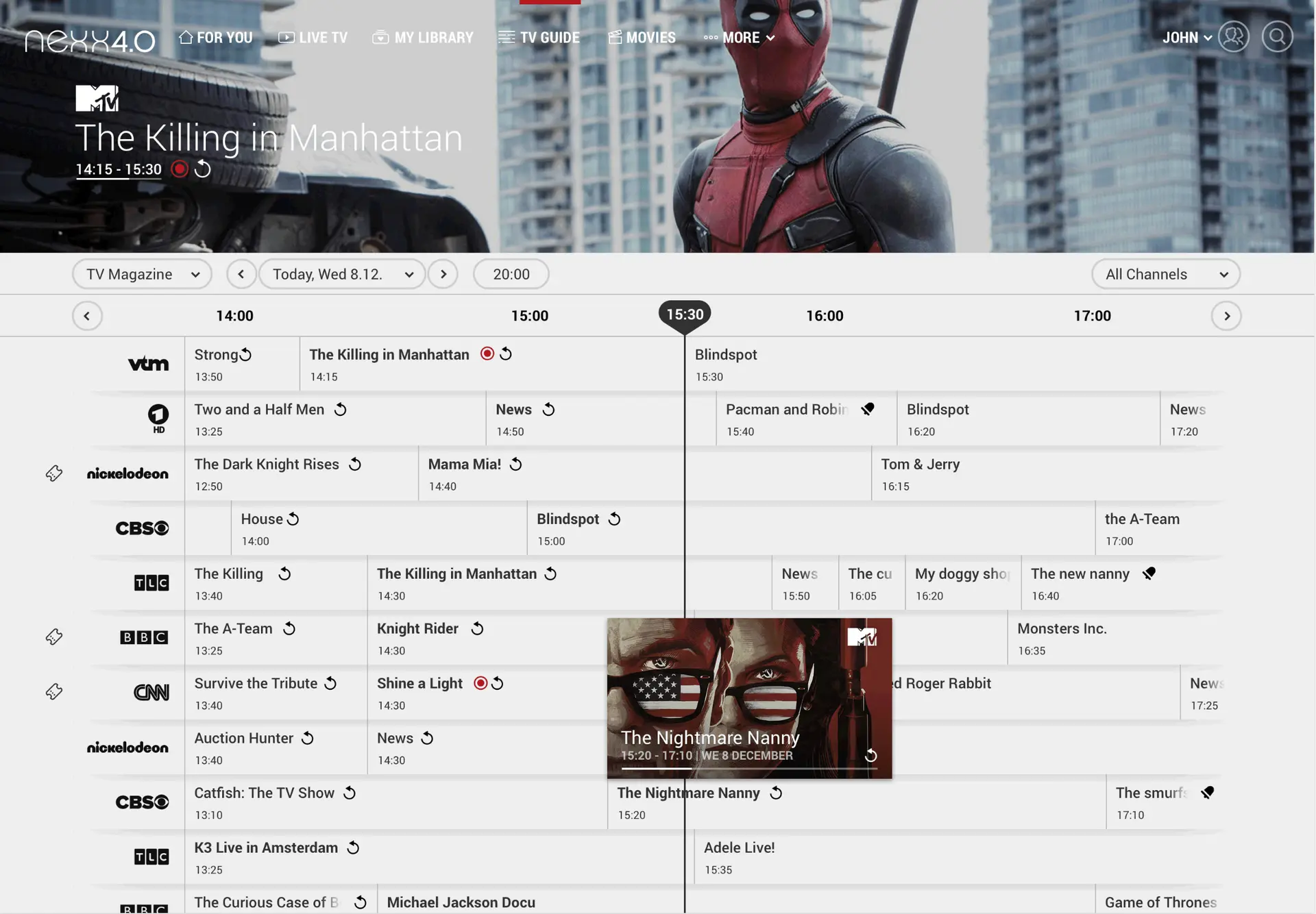Toggle recording for vtm The Killing in Manhattan
1316x914 pixels.
click(487, 354)
